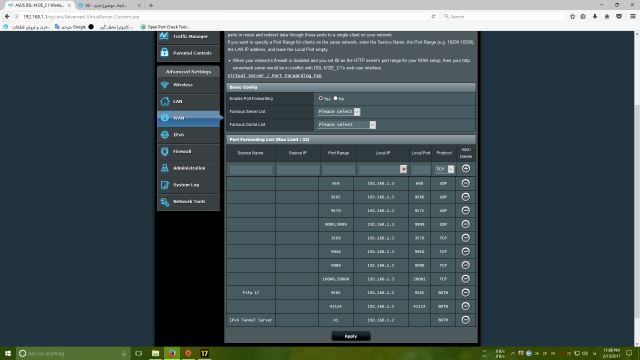Open the Protocol TCP dropdown
Image resolution: width=640 pixels, height=360 pixels.
point(444,169)
